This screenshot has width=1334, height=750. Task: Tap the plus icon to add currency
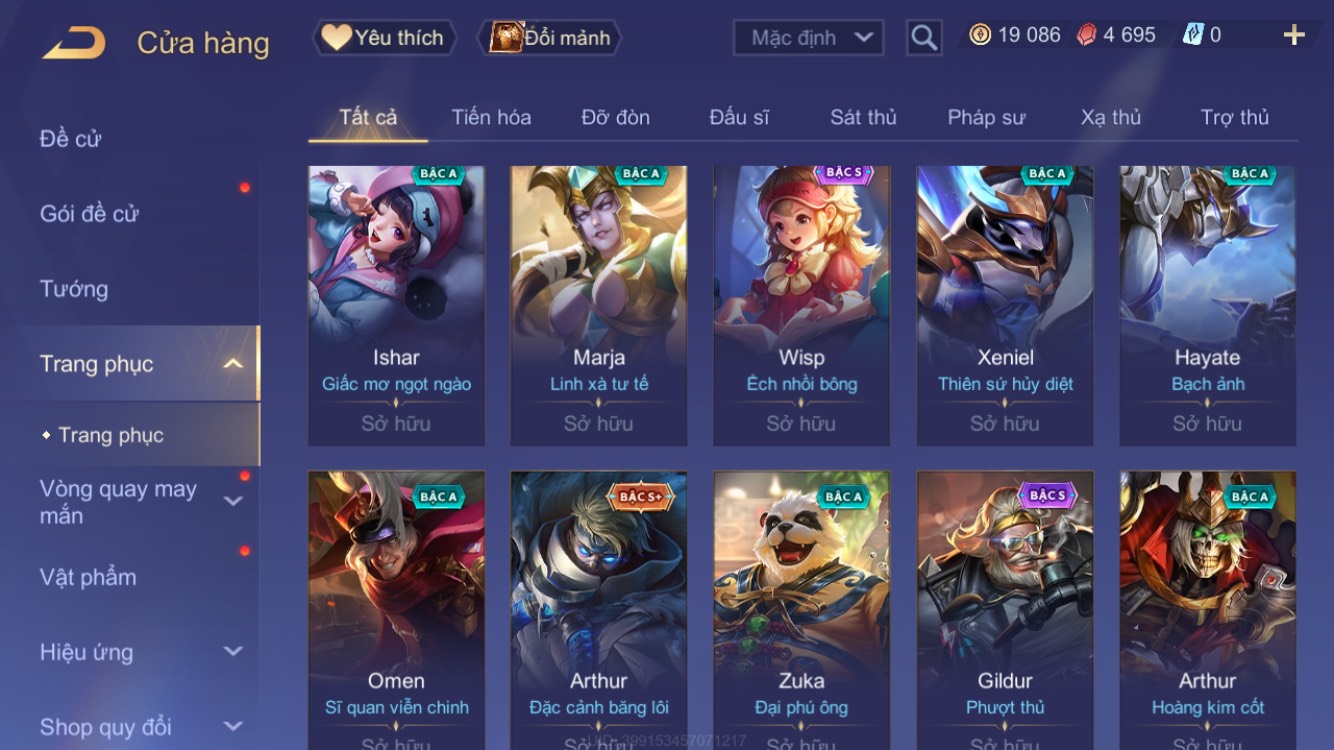click(x=1294, y=36)
